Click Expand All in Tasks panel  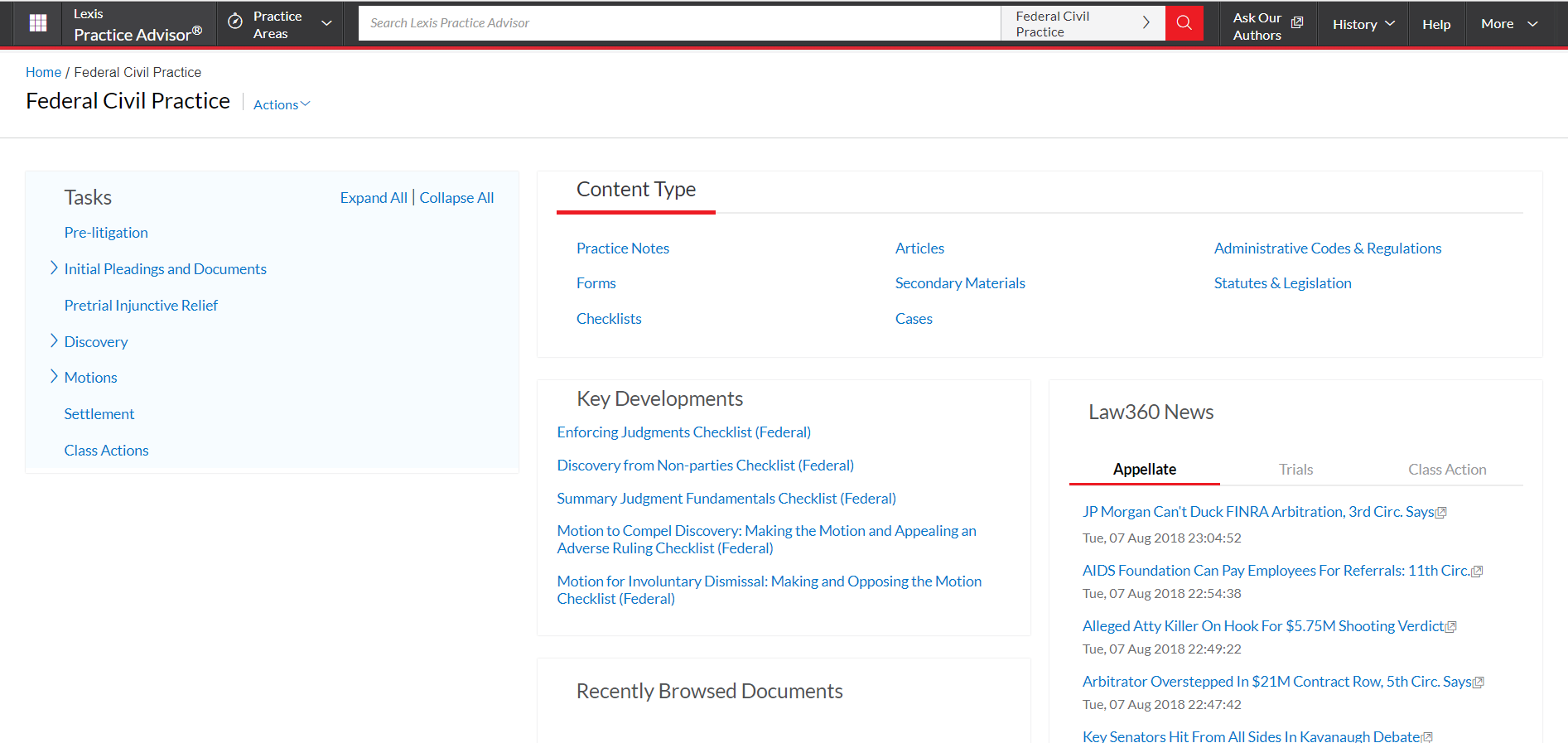click(374, 198)
